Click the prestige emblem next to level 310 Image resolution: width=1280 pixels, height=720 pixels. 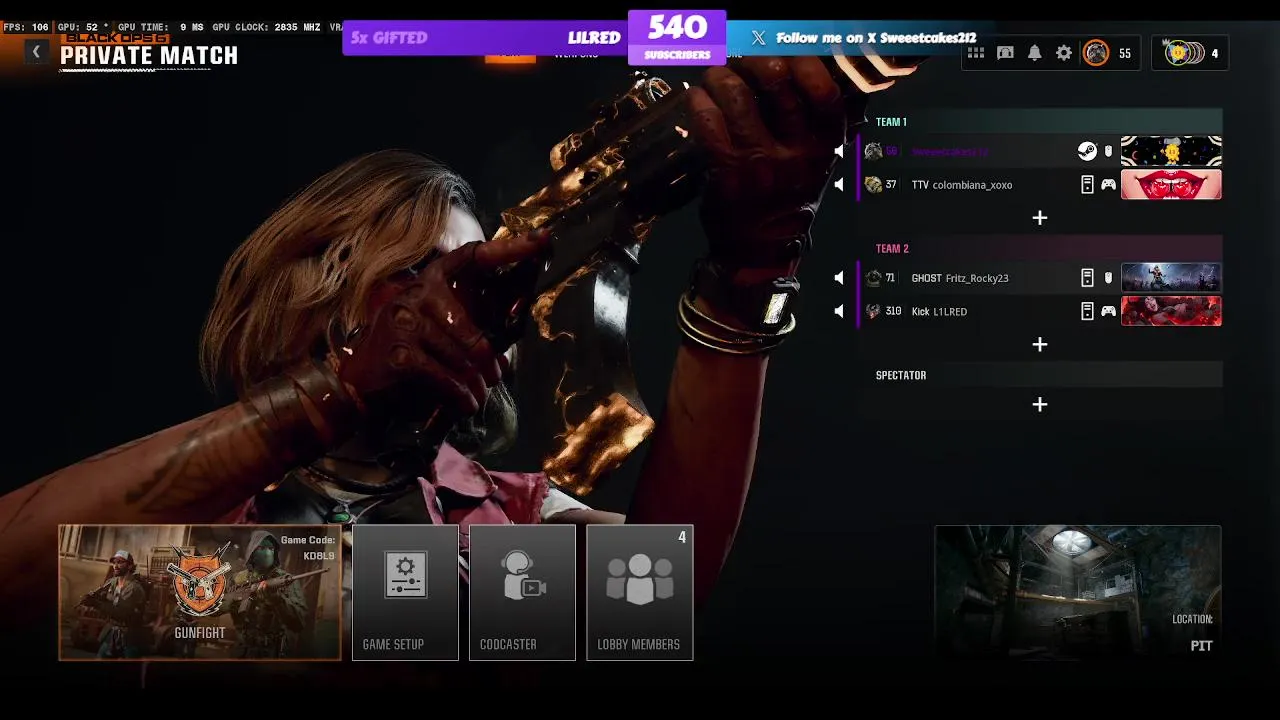click(x=873, y=311)
